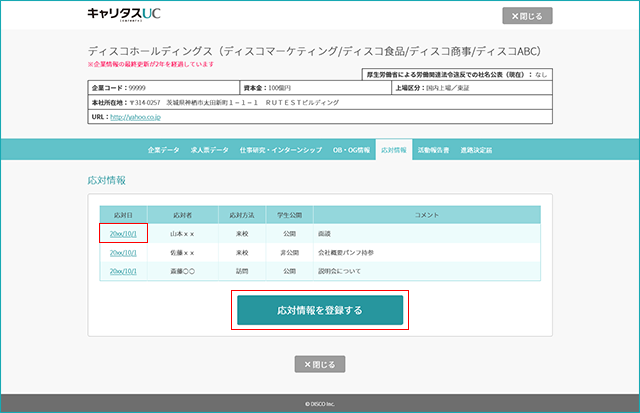The image size is (640, 413).
Task: Click the 応対者 column header
Action: [182, 215]
